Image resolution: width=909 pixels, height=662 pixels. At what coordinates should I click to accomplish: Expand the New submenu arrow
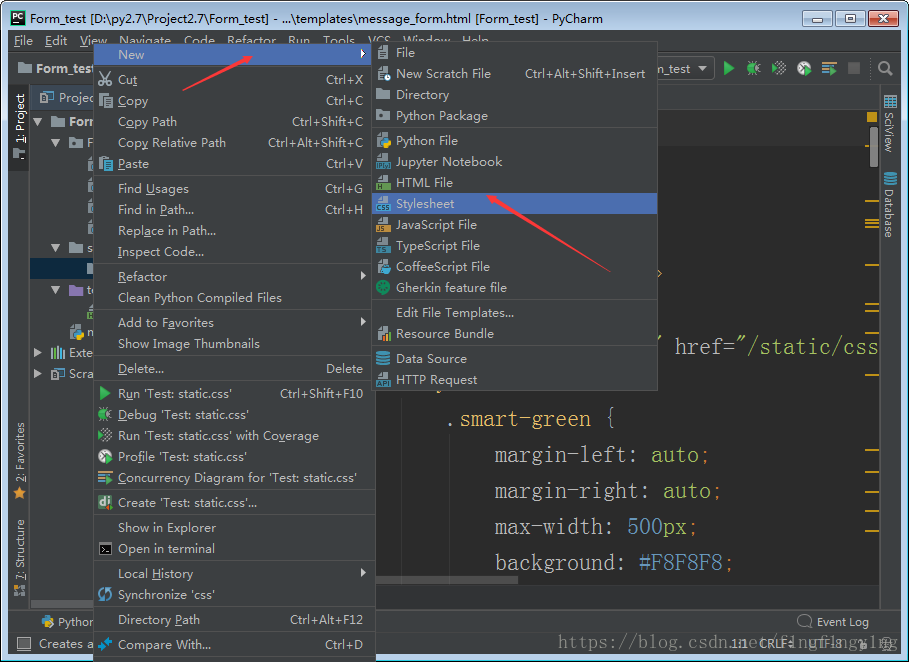(x=363, y=54)
